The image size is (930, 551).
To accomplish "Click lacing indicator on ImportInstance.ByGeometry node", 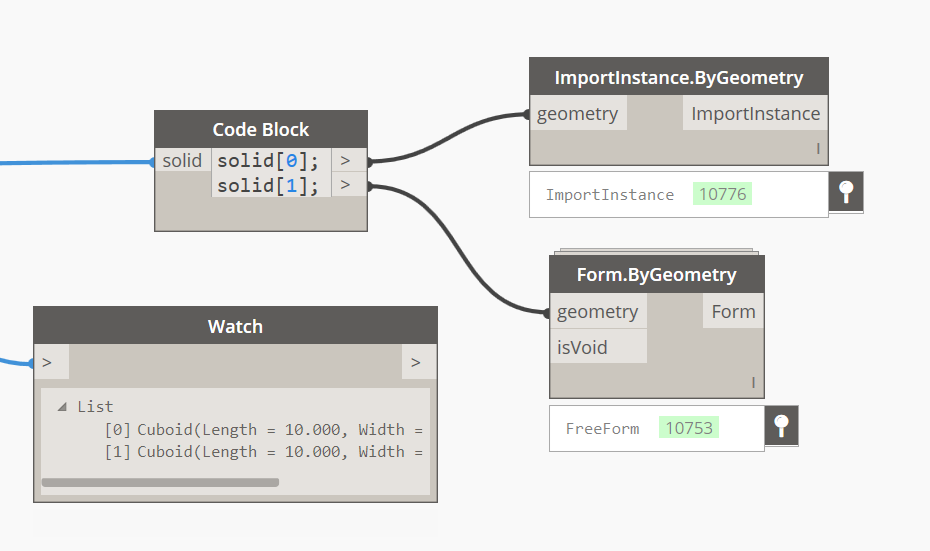I will (x=817, y=149).
